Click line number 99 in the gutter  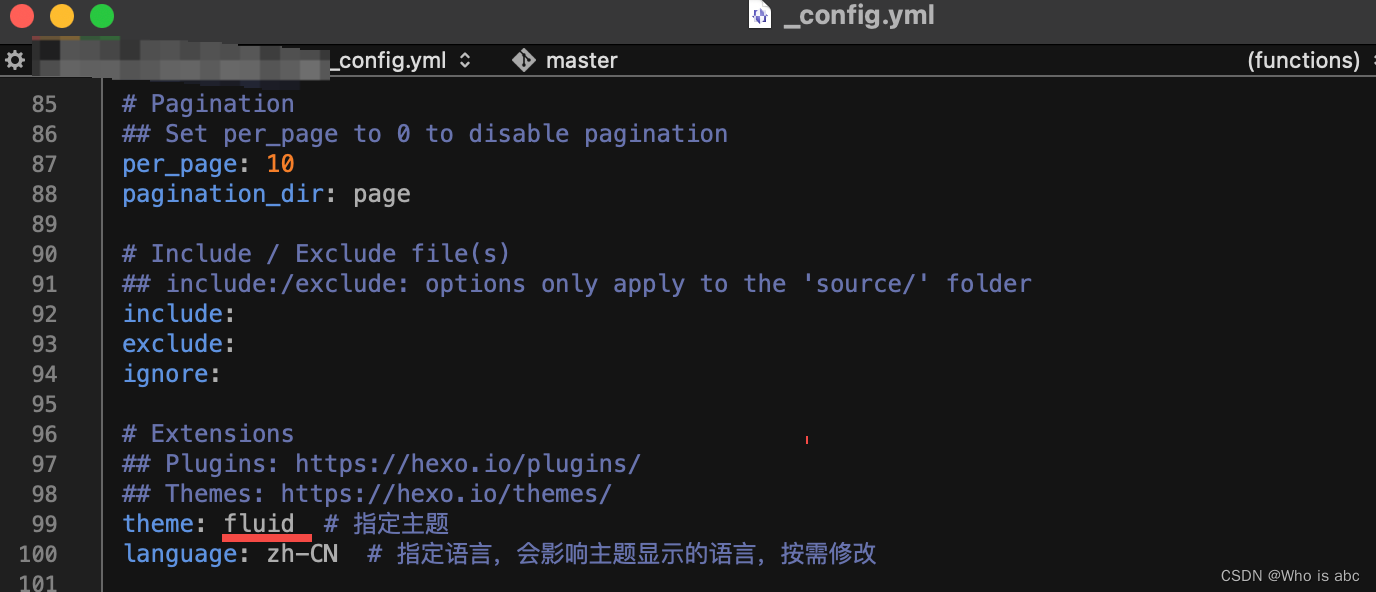44,523
